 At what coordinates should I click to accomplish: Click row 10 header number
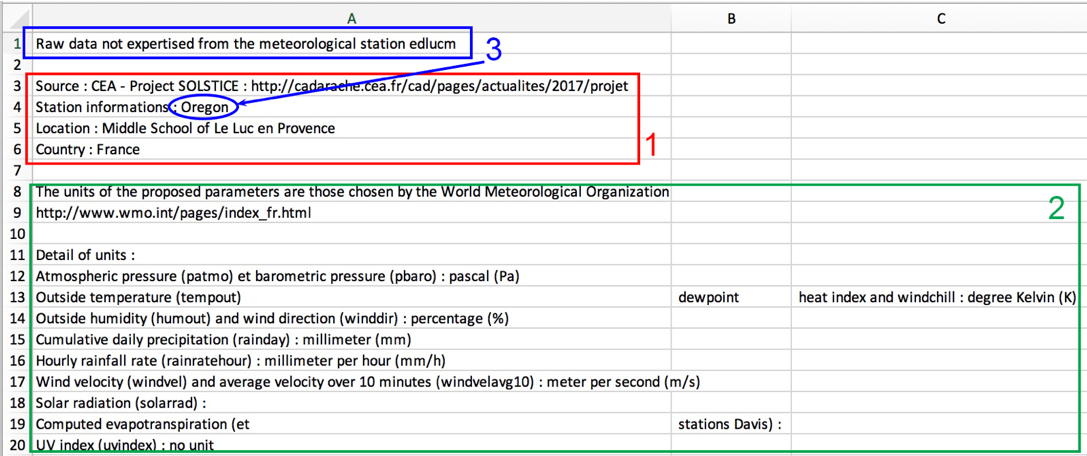(16, 234)
